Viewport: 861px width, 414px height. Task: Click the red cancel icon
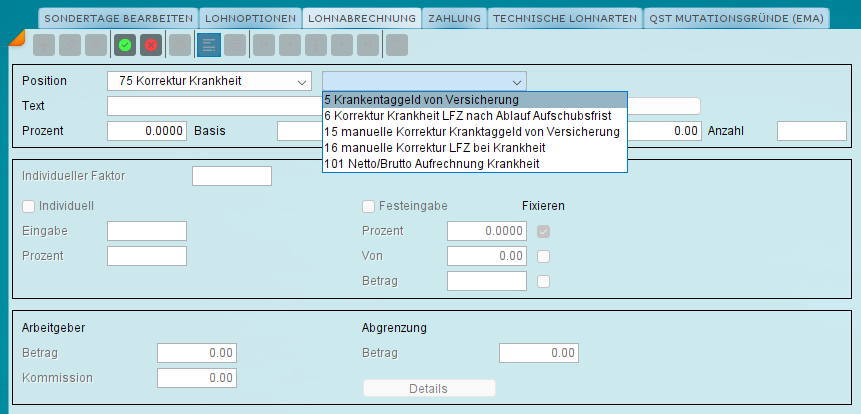click(x=151, y=46)
